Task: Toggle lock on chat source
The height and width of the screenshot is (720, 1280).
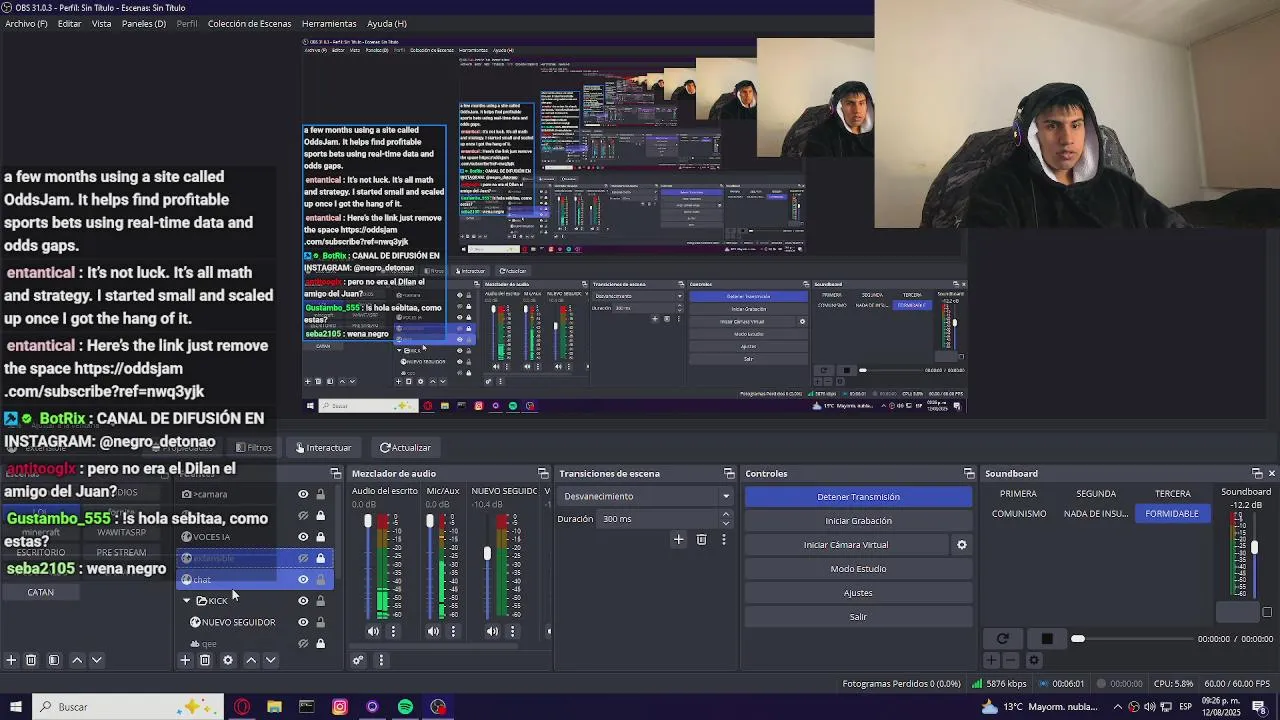Action: coord(321,579)
